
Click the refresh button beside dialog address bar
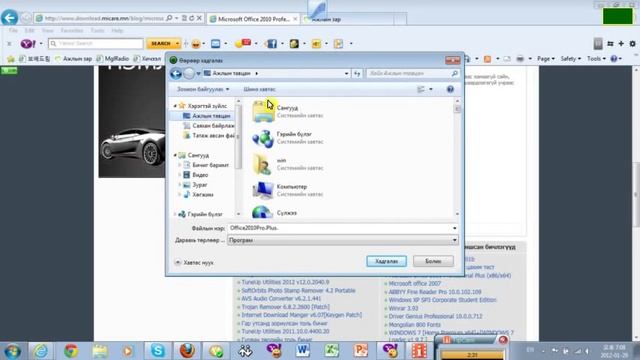357,73
